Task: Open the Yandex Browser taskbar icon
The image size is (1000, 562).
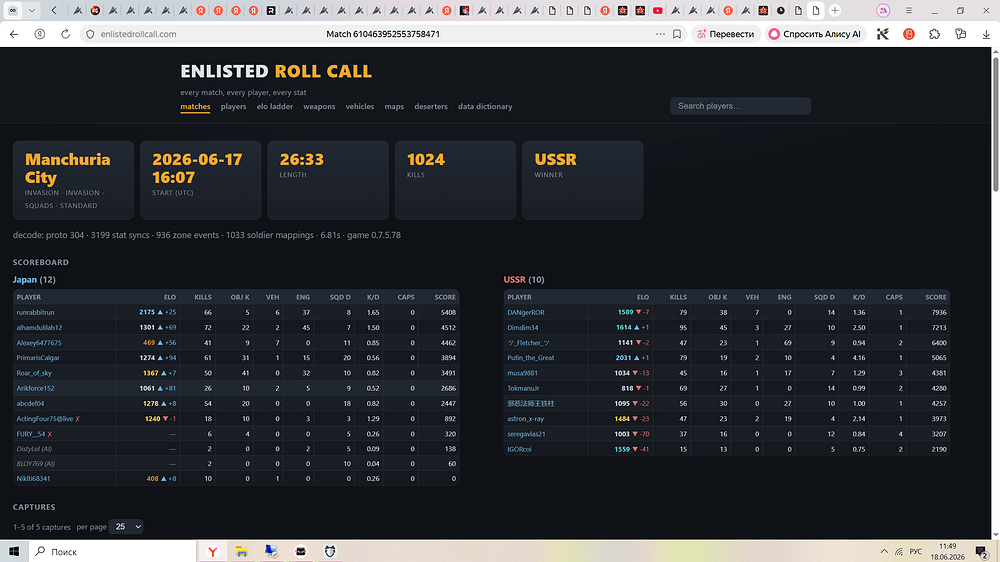Action: [x=212, y=551]
